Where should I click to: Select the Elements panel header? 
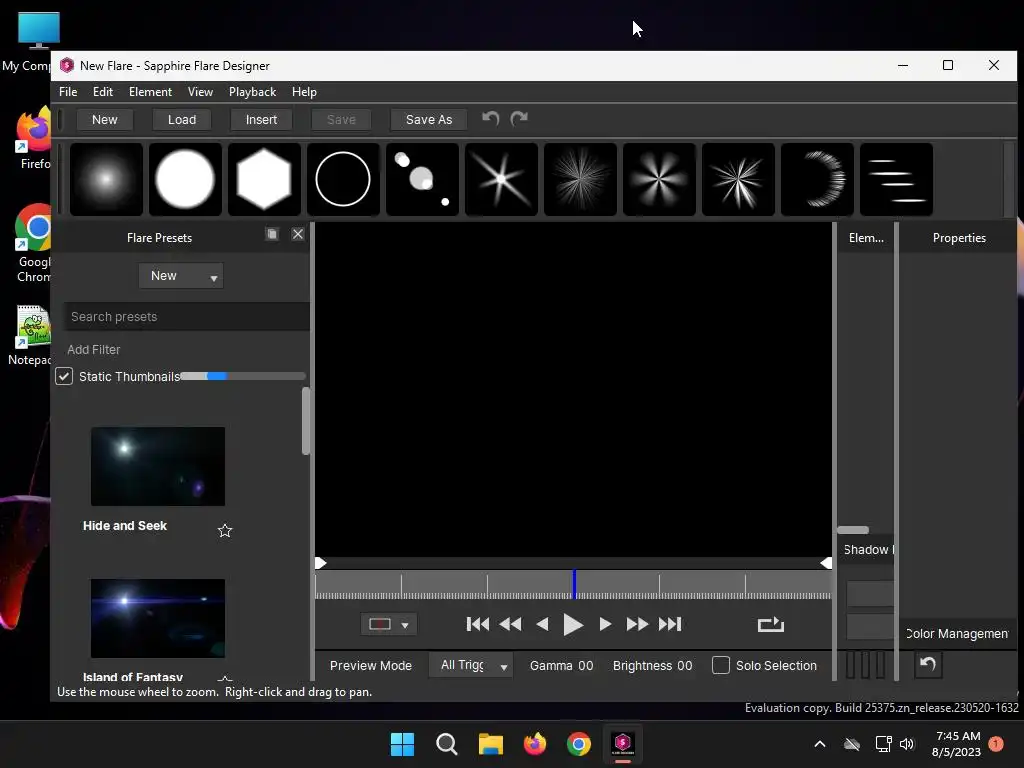[866, 238]
